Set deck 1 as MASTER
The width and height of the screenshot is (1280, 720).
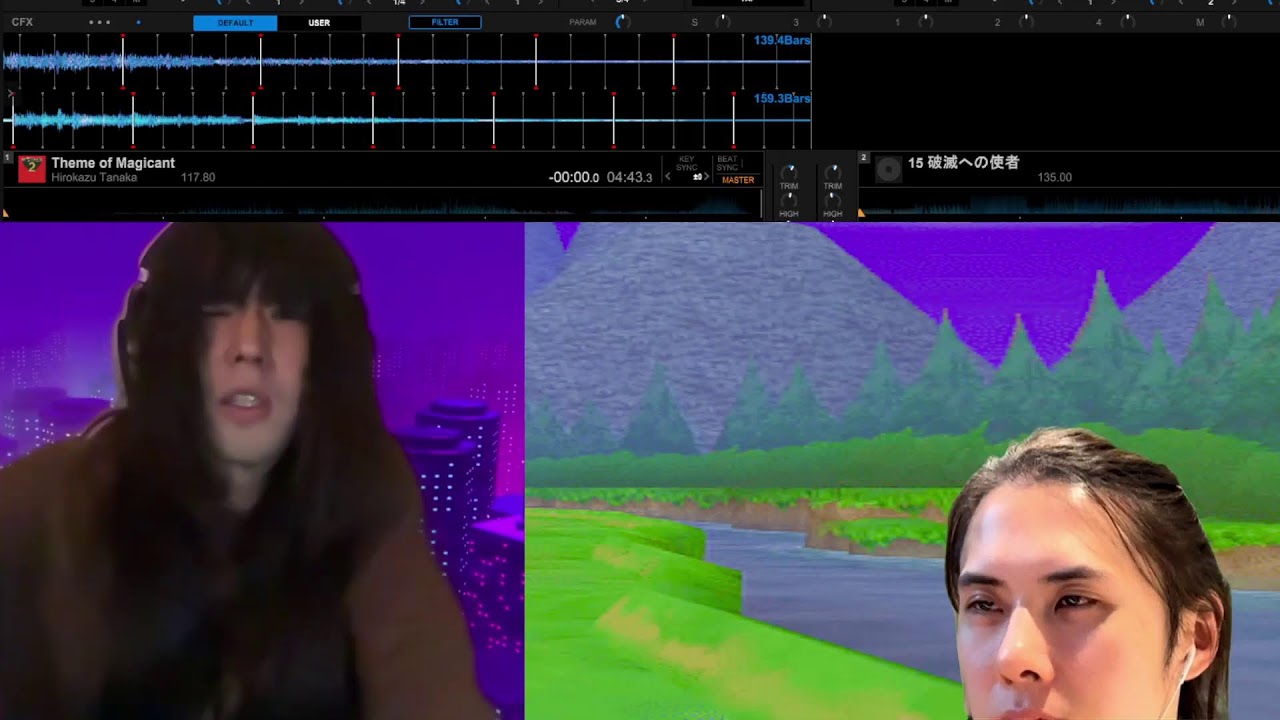738,180
